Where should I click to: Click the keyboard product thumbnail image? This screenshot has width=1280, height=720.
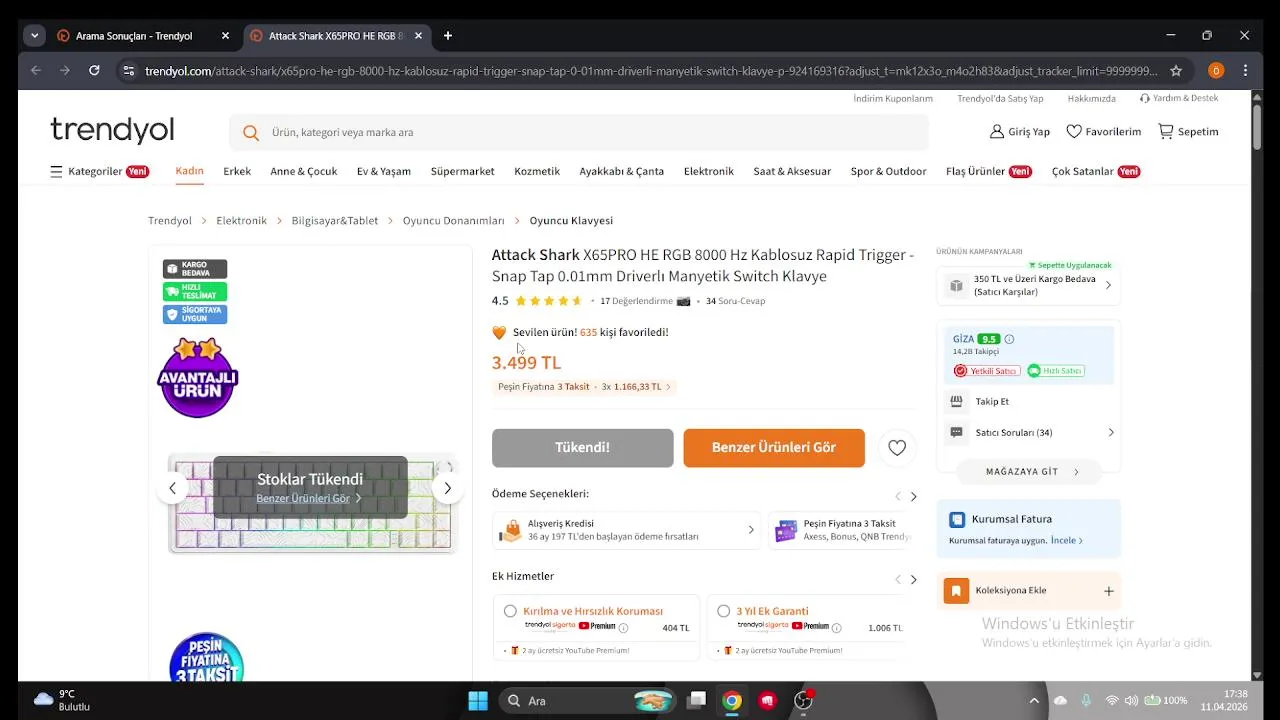coord(311,504)
